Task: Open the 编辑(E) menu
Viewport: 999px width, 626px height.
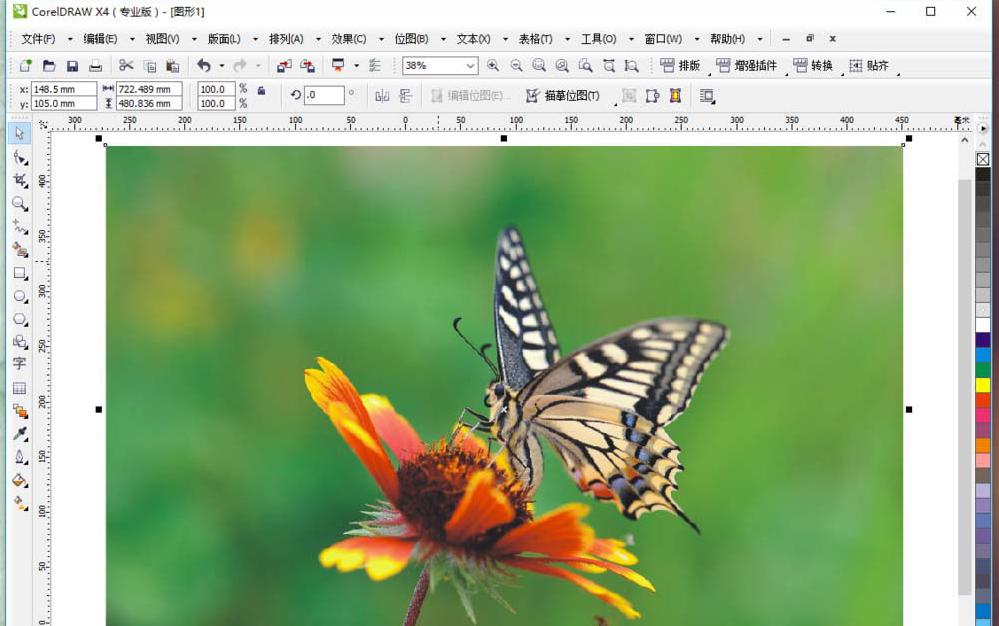Action: tap(100, 39)
